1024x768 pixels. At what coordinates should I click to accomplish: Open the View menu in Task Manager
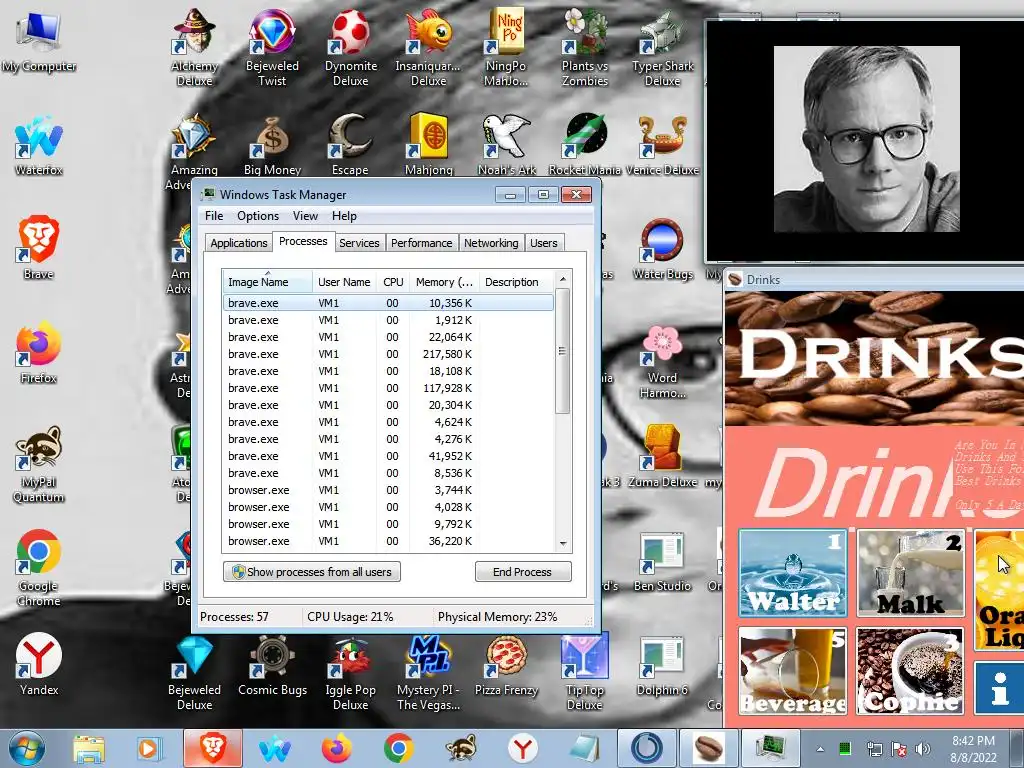point(305,216)
